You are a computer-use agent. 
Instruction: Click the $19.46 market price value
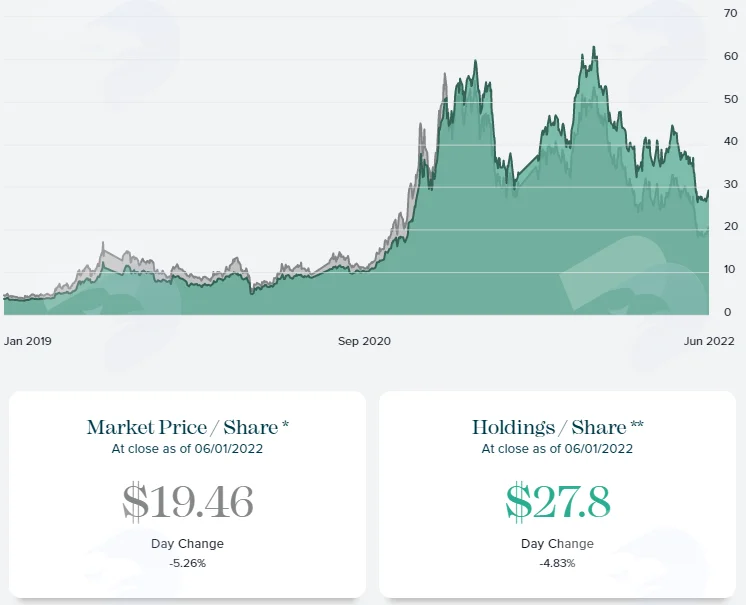click(x=187, y=502)
